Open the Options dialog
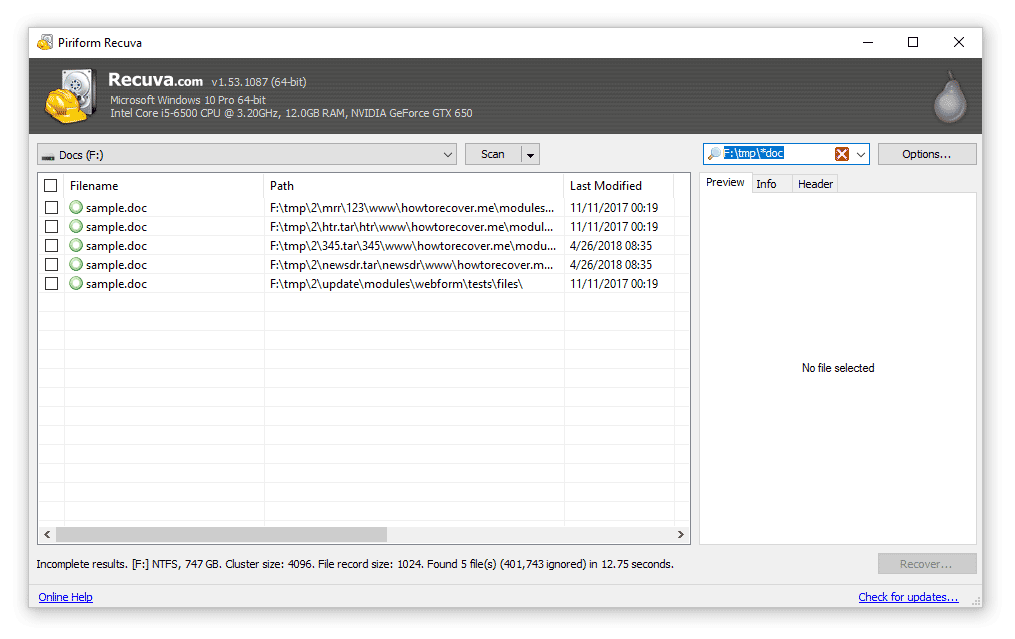This screenshot has width=1015, height=639. click(927, 154)
